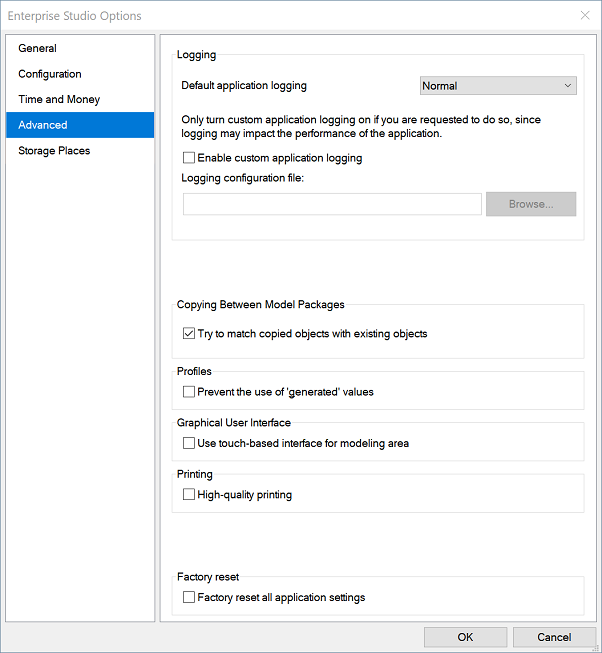
Task: Click the 'Logging configuration file:' label
Action: click(x=243, y=178)
